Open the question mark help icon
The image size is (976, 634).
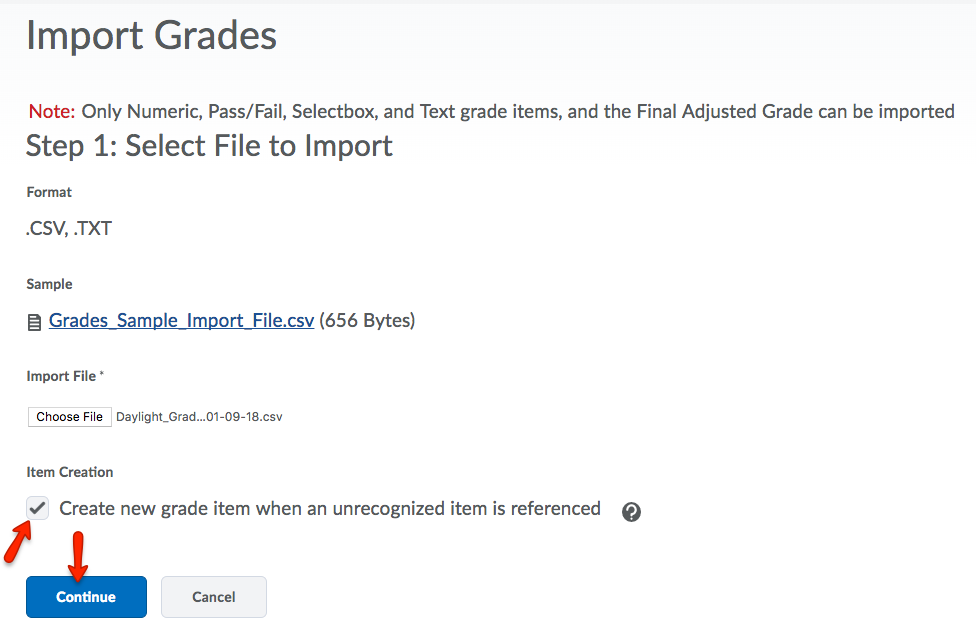coord(631,512)
